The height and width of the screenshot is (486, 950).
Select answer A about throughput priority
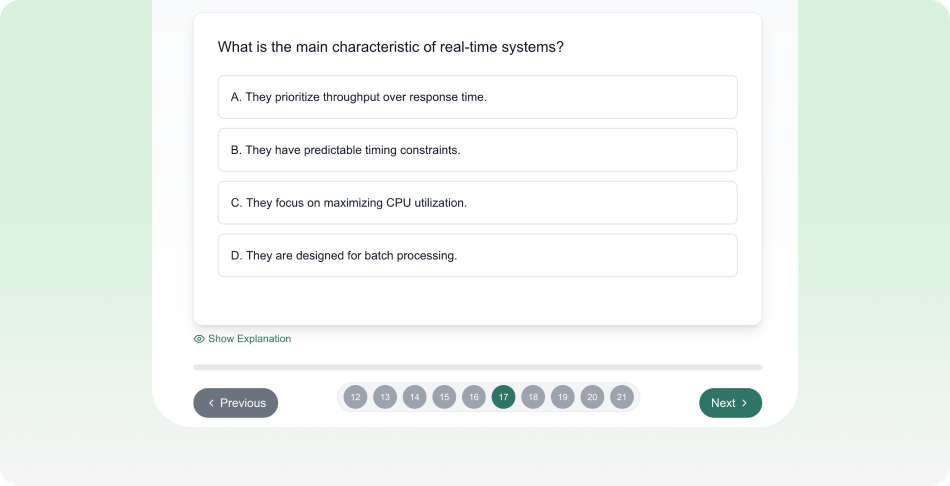tap(477, 97)
